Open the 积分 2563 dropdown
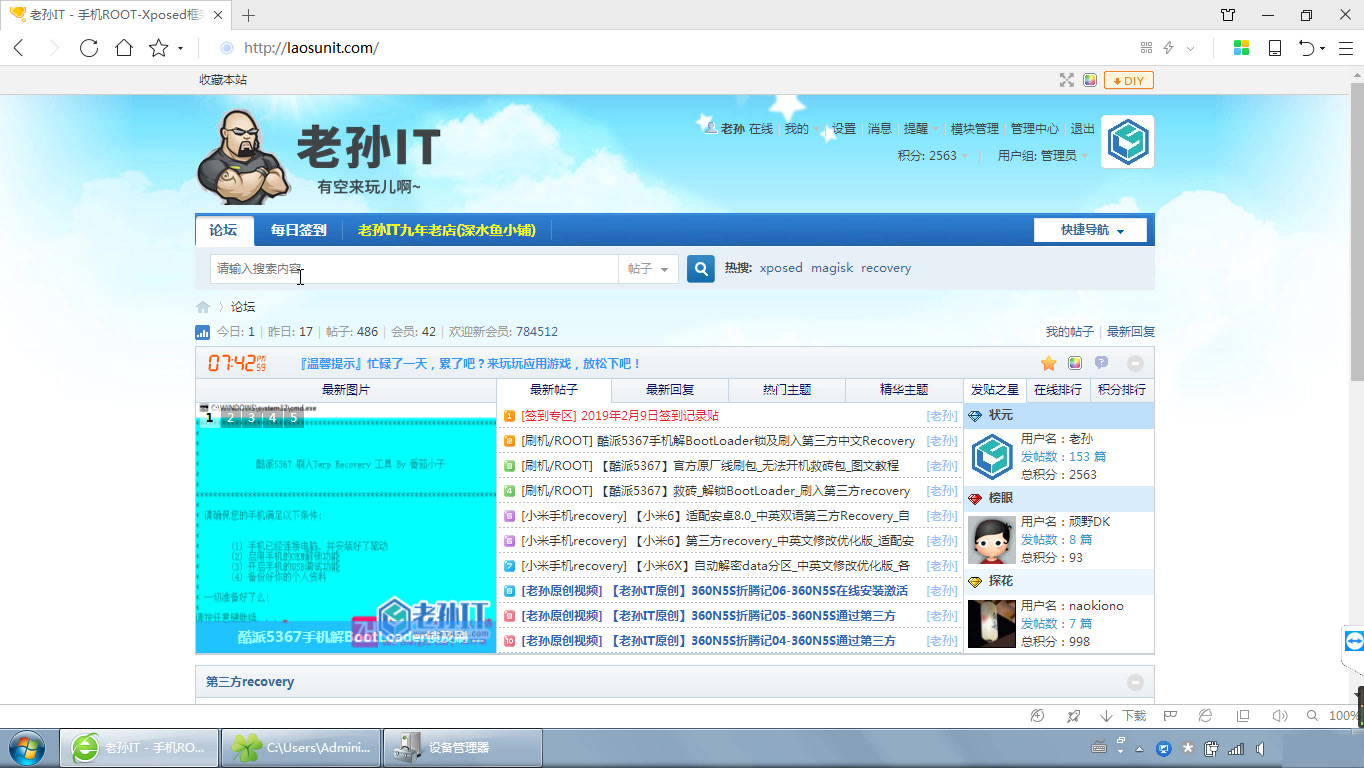Image resolution: width=1364 pixels, height=768 pixels. 933,156
